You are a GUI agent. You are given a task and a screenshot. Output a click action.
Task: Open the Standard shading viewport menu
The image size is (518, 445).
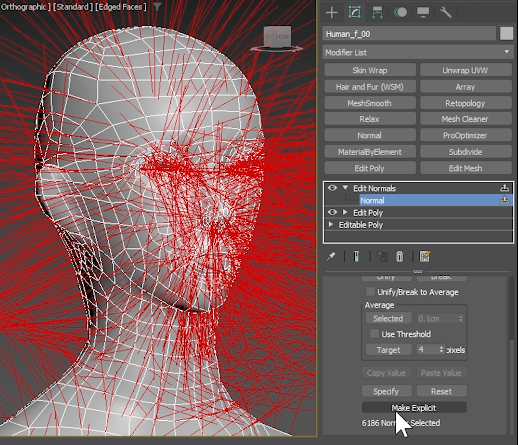pyautogui.click(x=72, y=7)
